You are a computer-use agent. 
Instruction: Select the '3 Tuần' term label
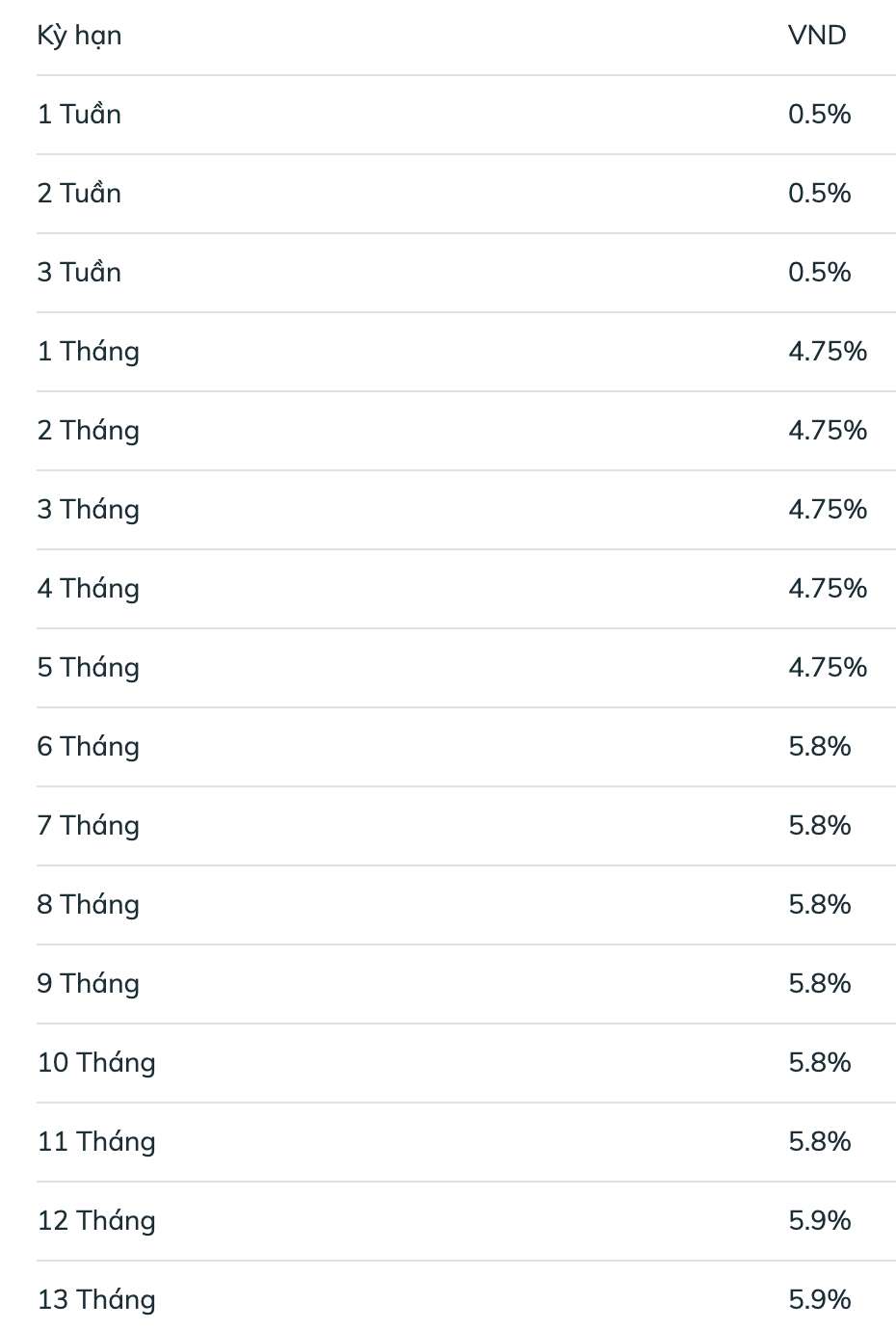tap(79, 273)
